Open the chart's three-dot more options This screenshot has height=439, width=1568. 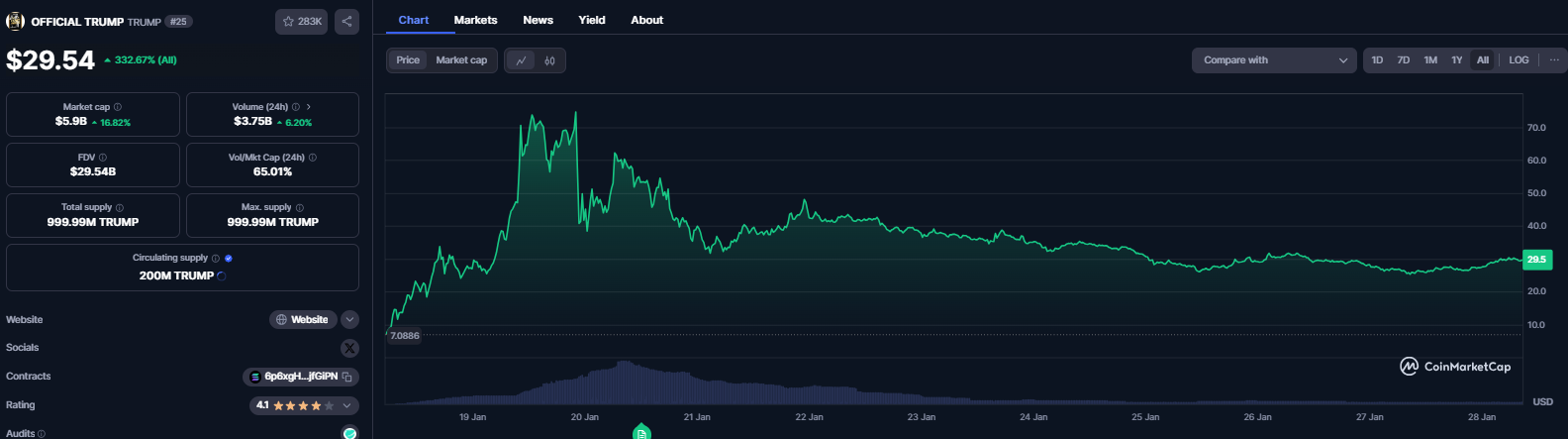(x=1553, y=60)
